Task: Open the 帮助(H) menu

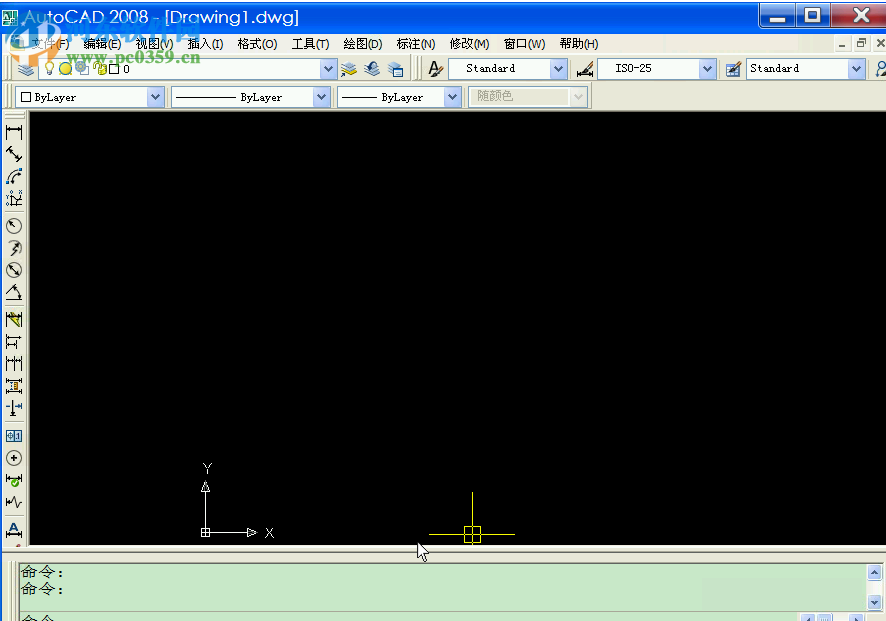Action: [x=578, y=44]
